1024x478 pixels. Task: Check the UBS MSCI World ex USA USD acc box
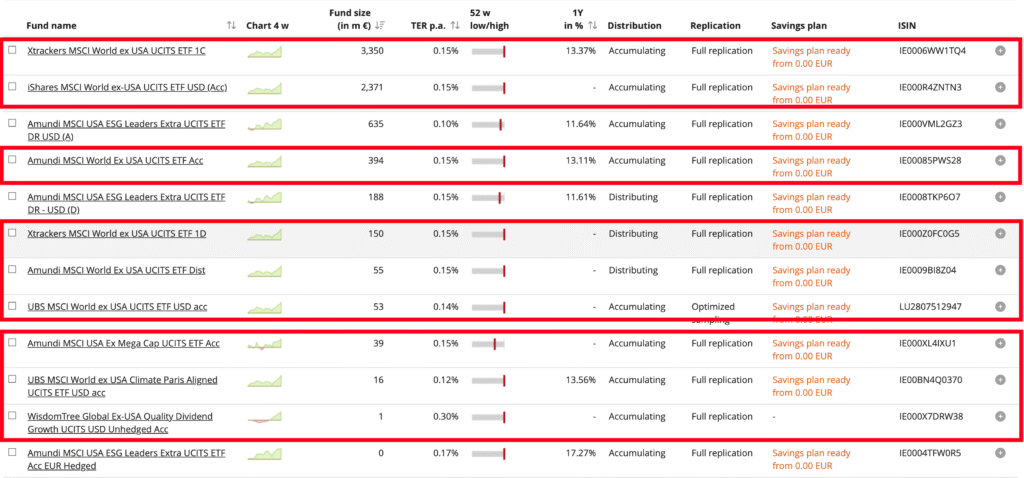[x=12, y=307]
